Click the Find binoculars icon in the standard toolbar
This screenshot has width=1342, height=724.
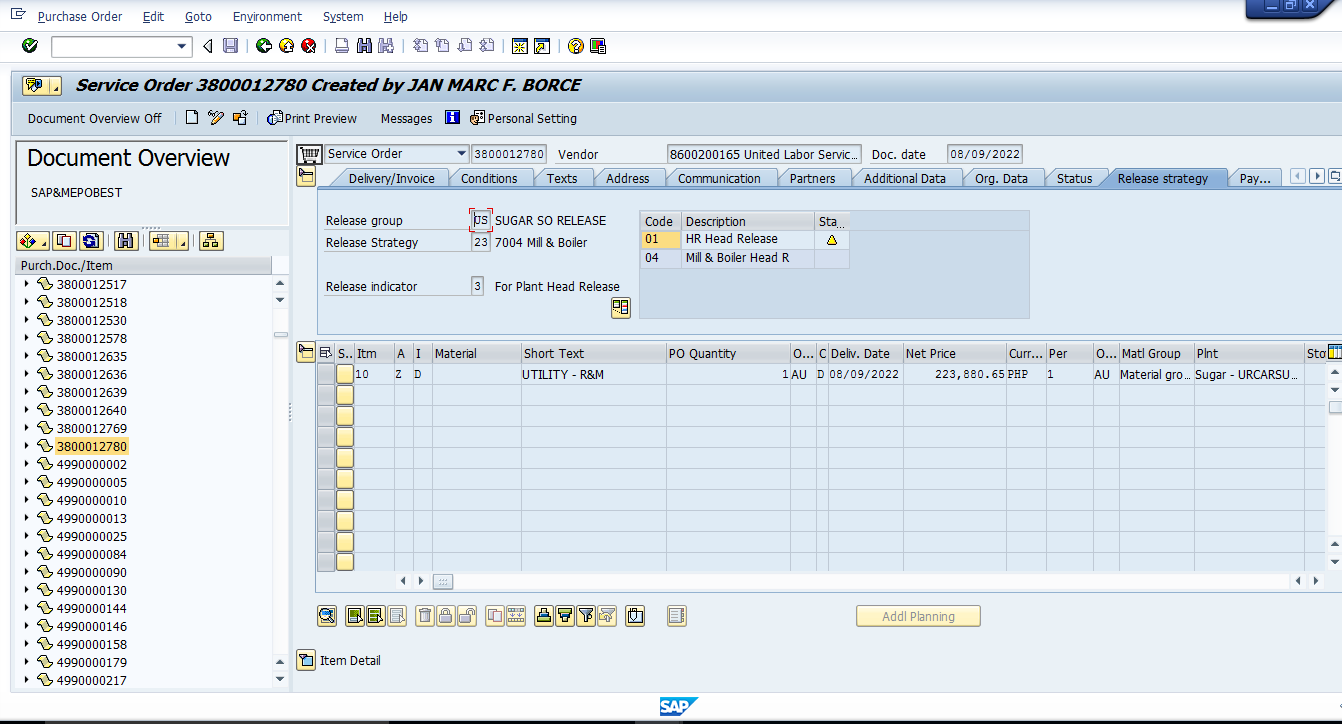point(364,46)
